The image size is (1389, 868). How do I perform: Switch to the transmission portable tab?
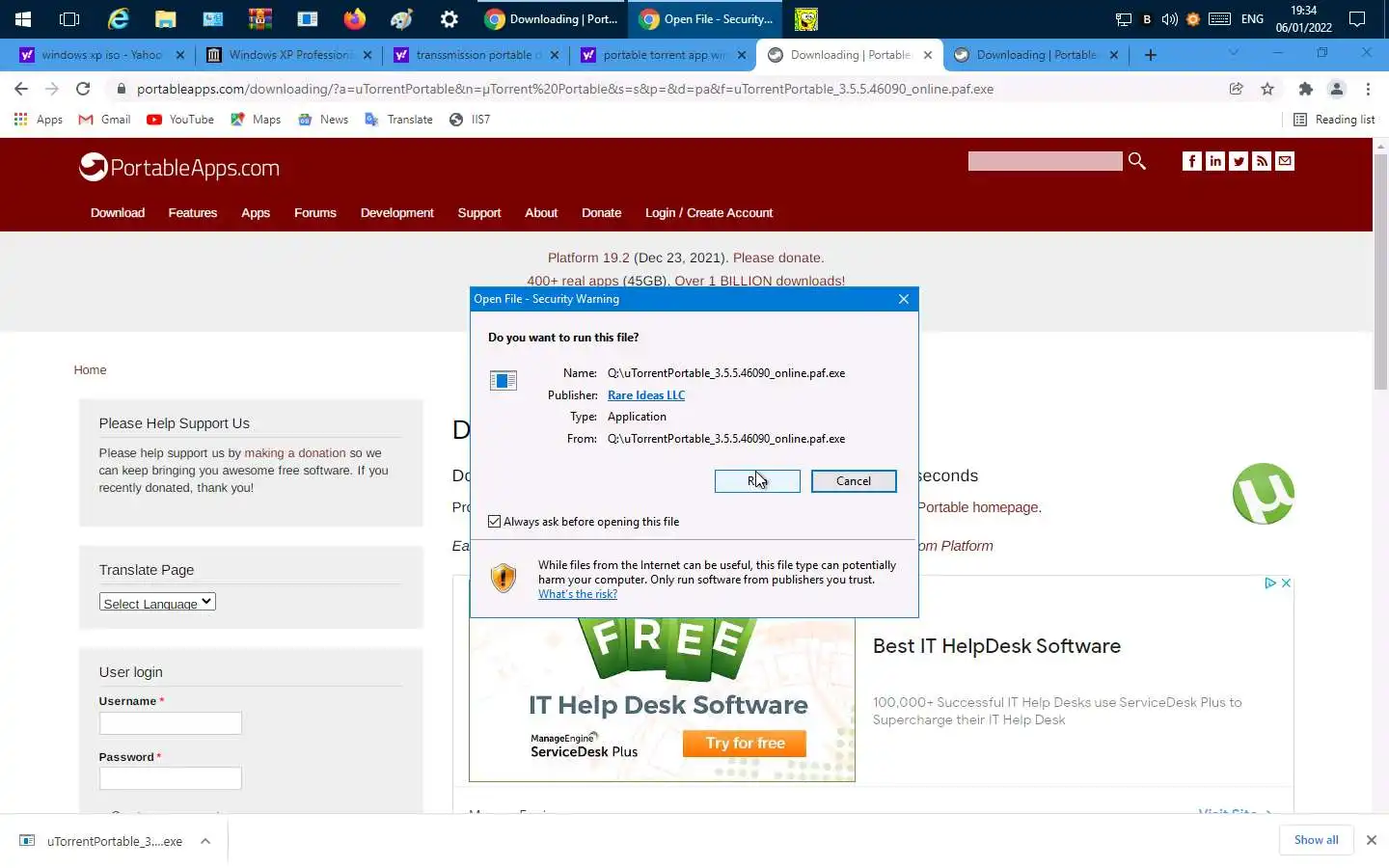click(477, 55)
